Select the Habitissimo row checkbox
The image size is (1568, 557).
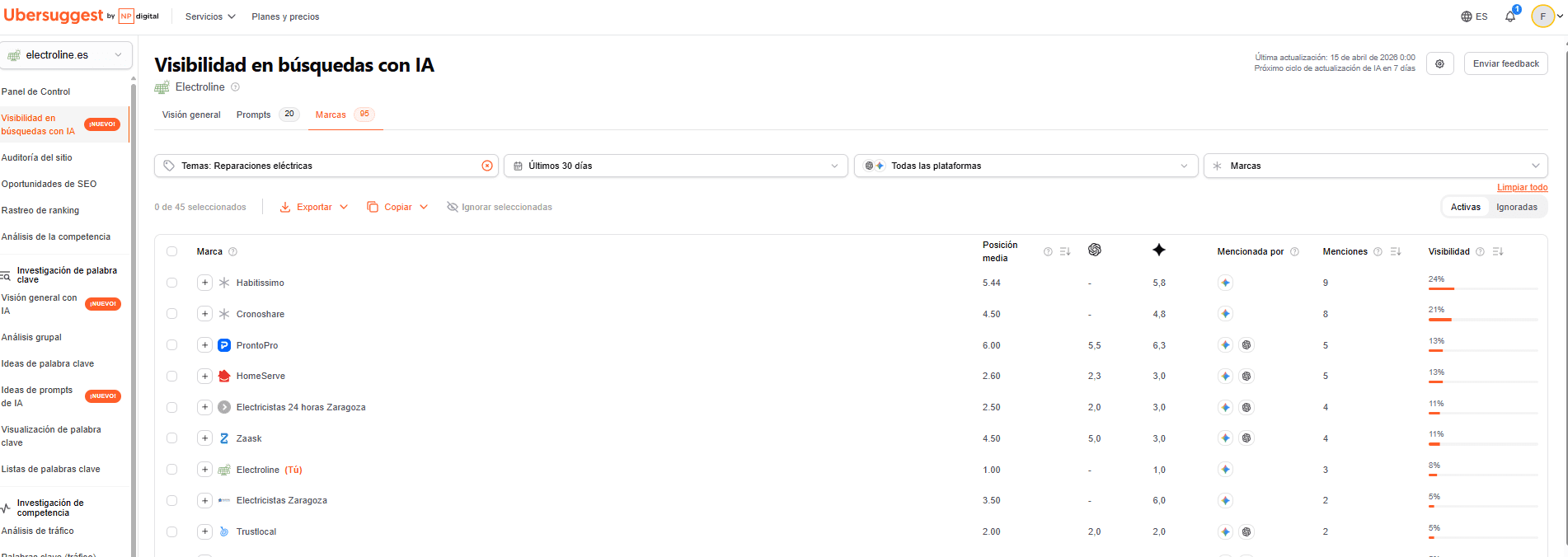171,283
